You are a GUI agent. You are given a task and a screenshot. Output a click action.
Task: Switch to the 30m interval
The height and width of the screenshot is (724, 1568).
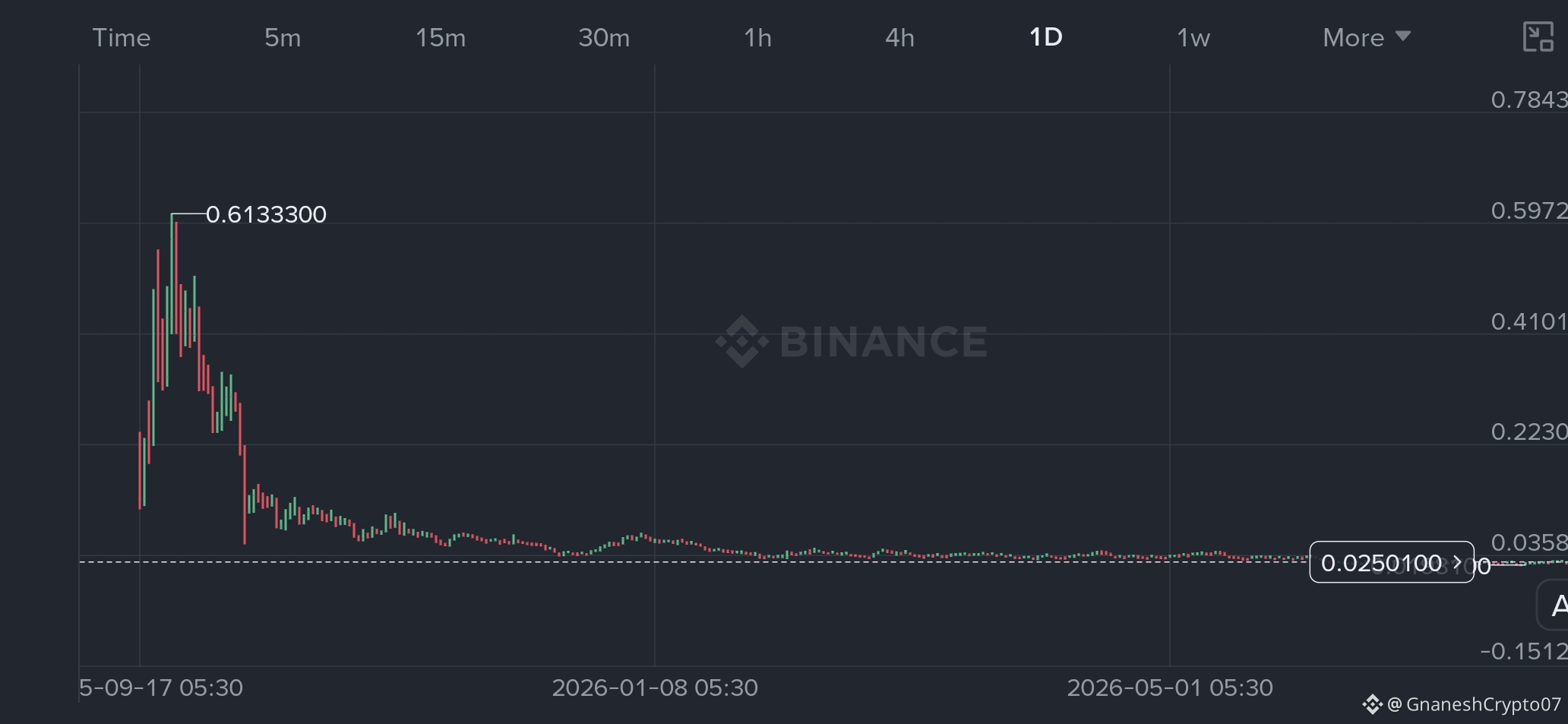604,37
